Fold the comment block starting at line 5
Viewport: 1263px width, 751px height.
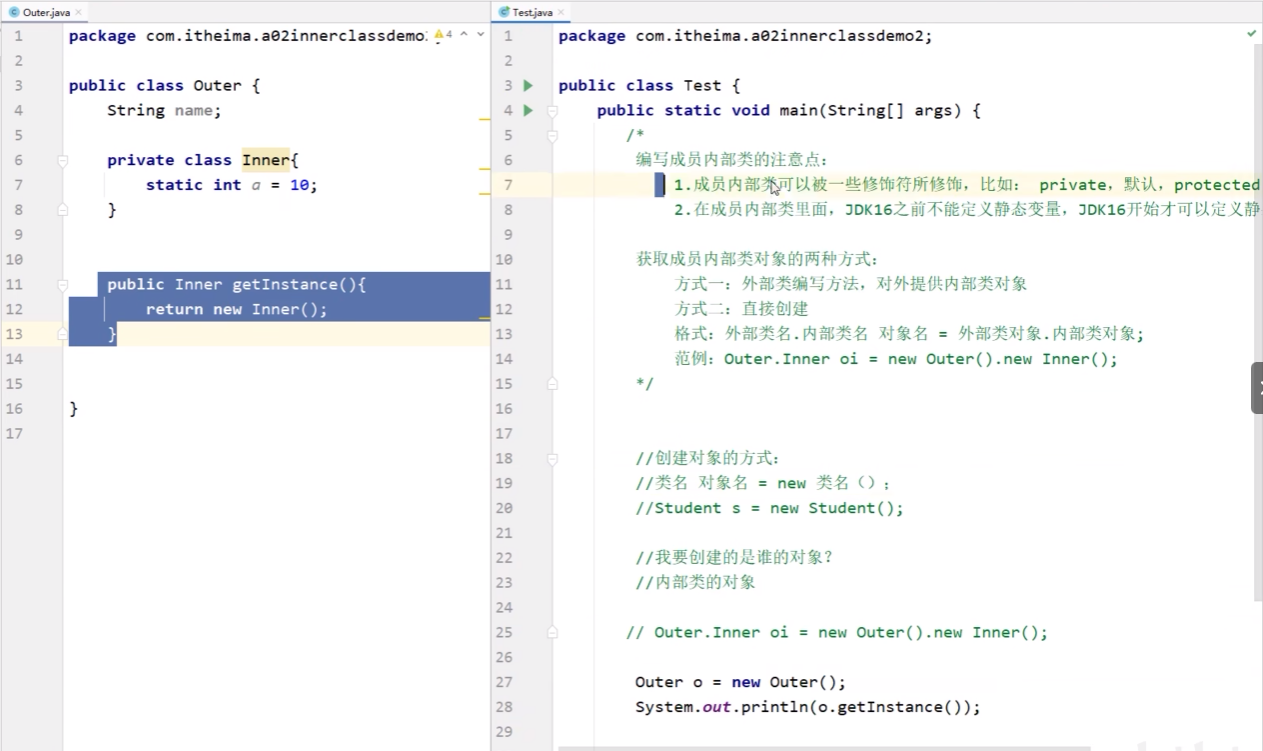(x=551, y=135)
